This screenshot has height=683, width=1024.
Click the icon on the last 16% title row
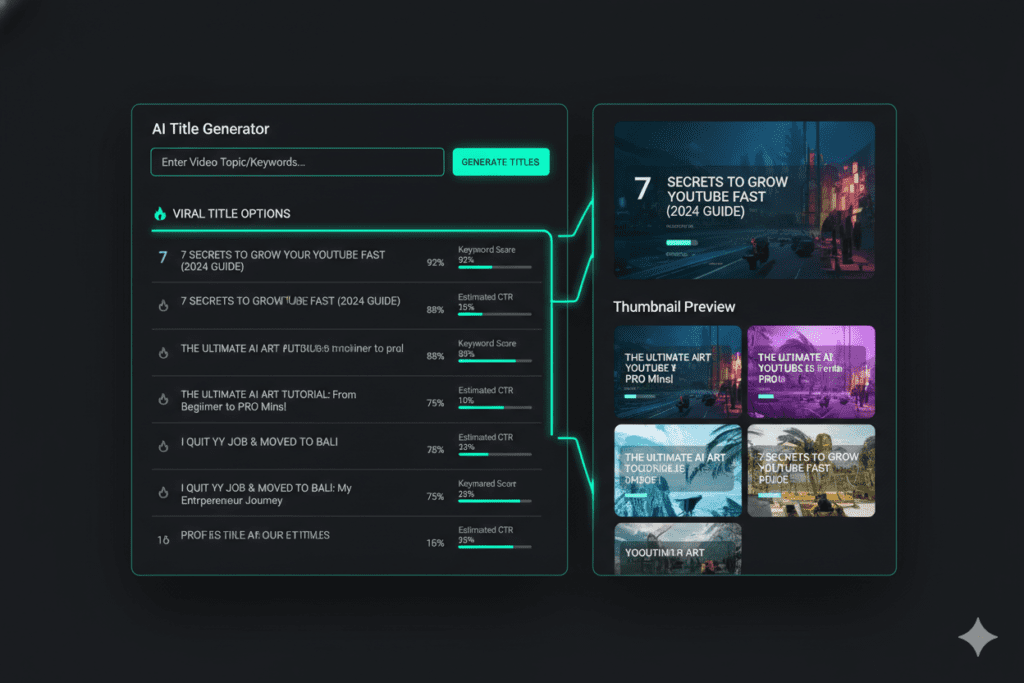[x=163, y=539]
